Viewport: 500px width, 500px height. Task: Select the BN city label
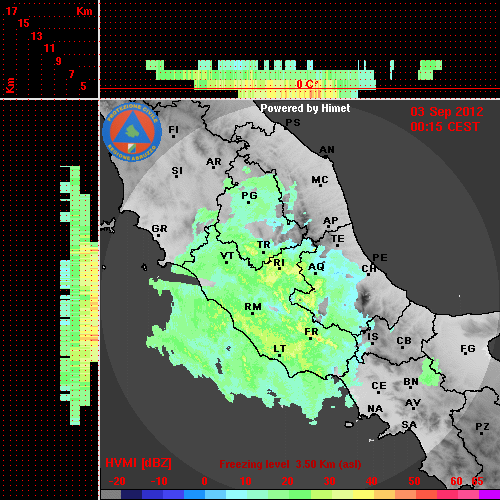point(411,382)
